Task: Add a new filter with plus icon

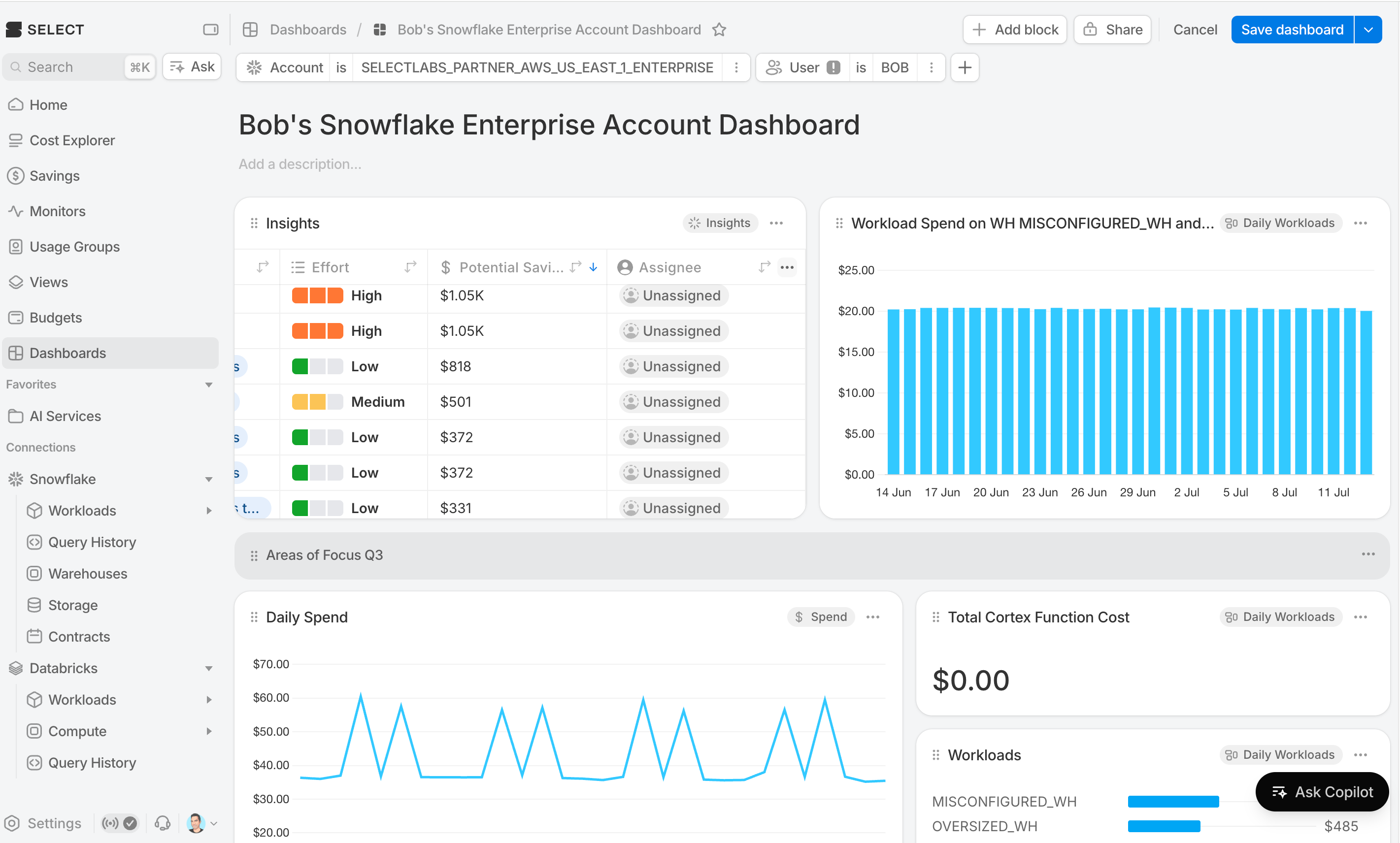Action: pyautogui.click(x=965, y=67)
